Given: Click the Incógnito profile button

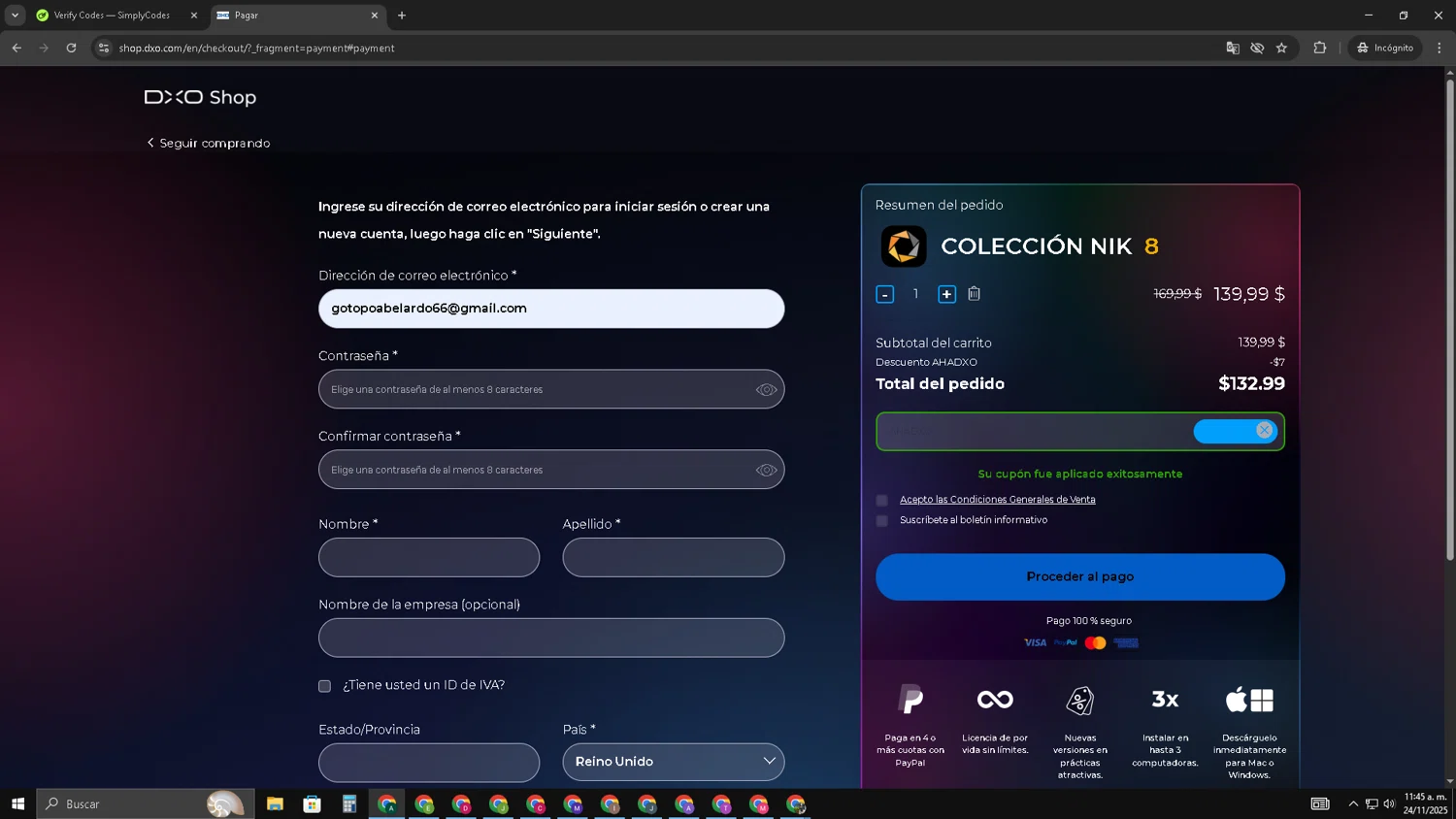Looking at the screenshot, I should pos(1385,48).
